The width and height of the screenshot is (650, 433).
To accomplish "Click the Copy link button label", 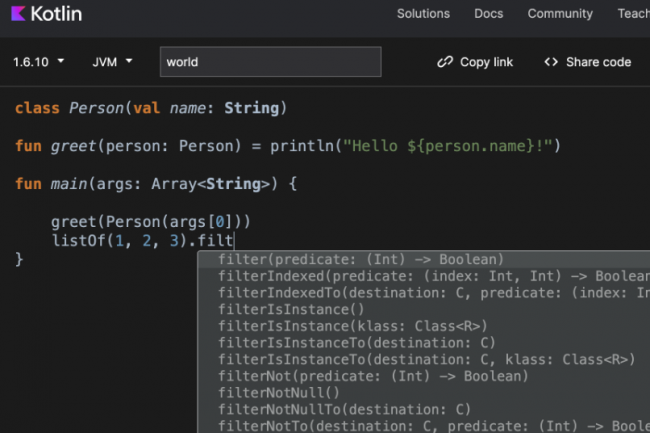I will pos(486,62).
